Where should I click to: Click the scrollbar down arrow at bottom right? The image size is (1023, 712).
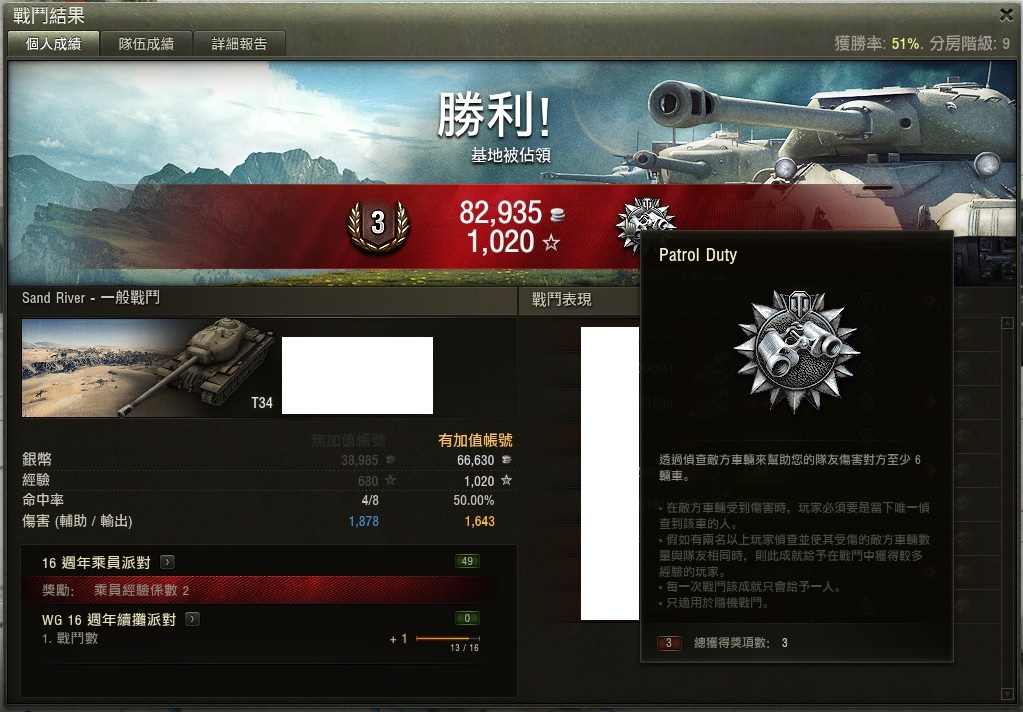tap(1007, 694)
